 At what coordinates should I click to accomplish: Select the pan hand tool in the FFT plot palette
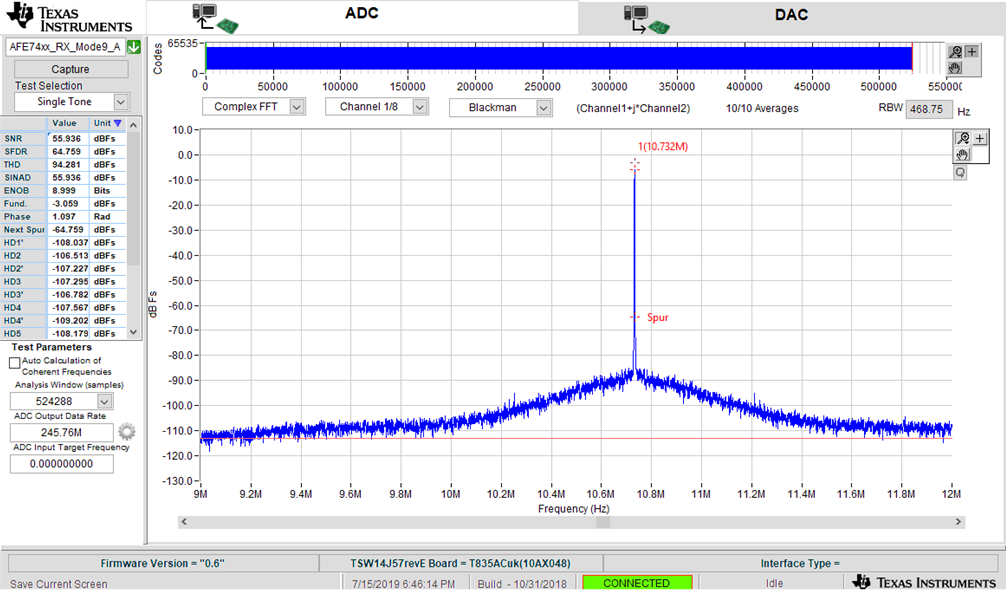pos(963,155)
